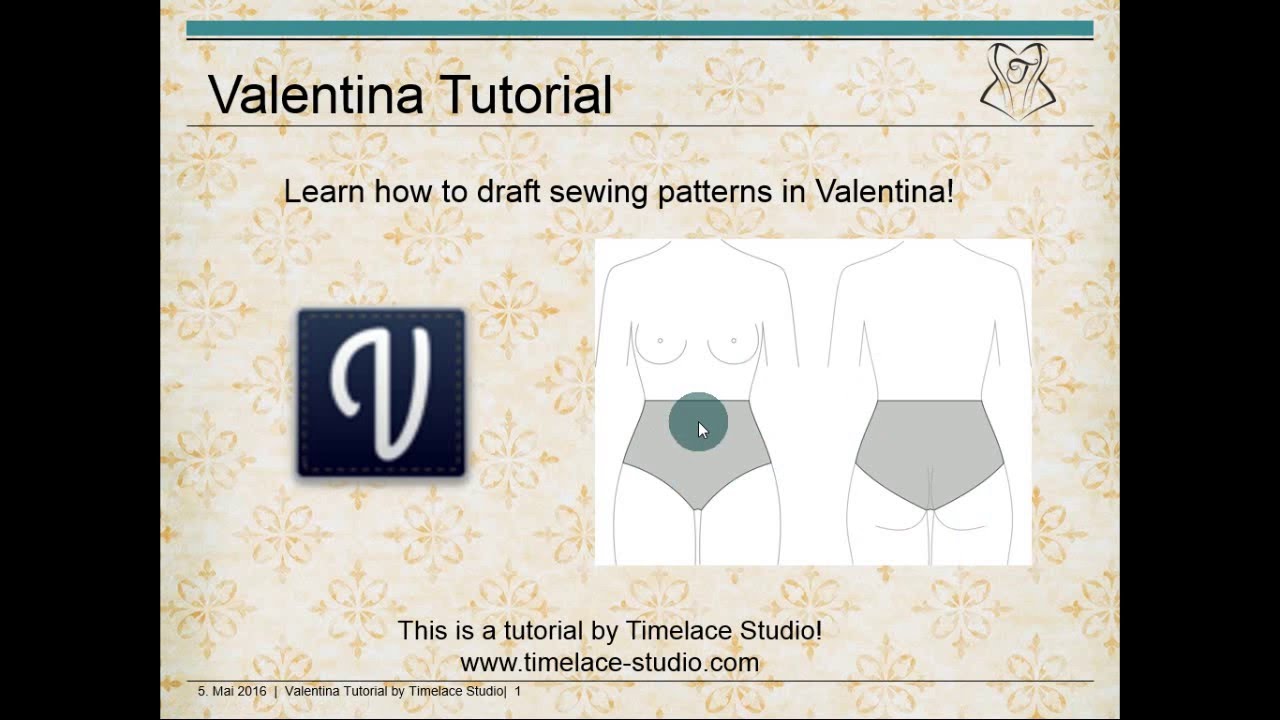The height and width of the screenshot is (720, 1280).
Task: Click the Valentina app logo icon
Action: point(381,393)
